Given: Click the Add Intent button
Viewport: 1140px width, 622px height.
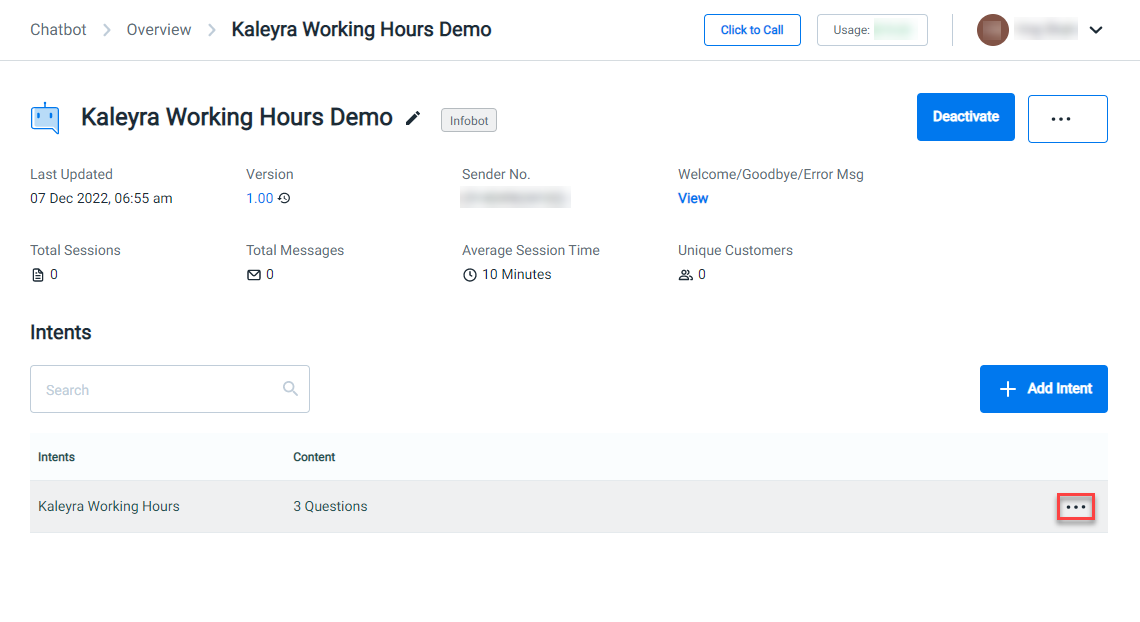Looking at the screenshot, I should tap(1043, 389).
